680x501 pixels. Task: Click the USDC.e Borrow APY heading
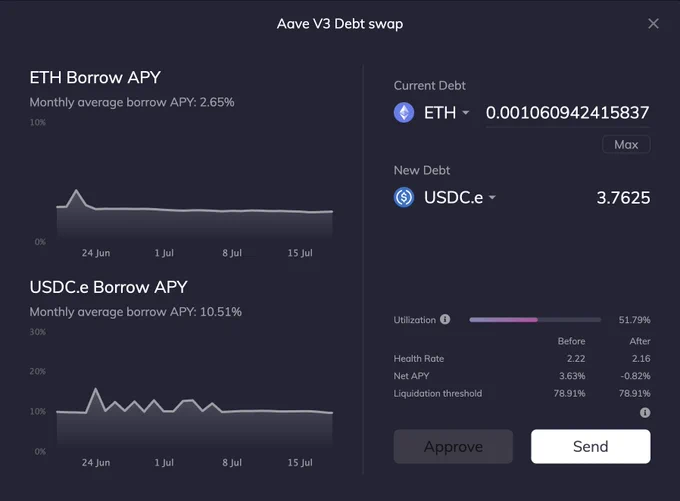coord(108,287)
